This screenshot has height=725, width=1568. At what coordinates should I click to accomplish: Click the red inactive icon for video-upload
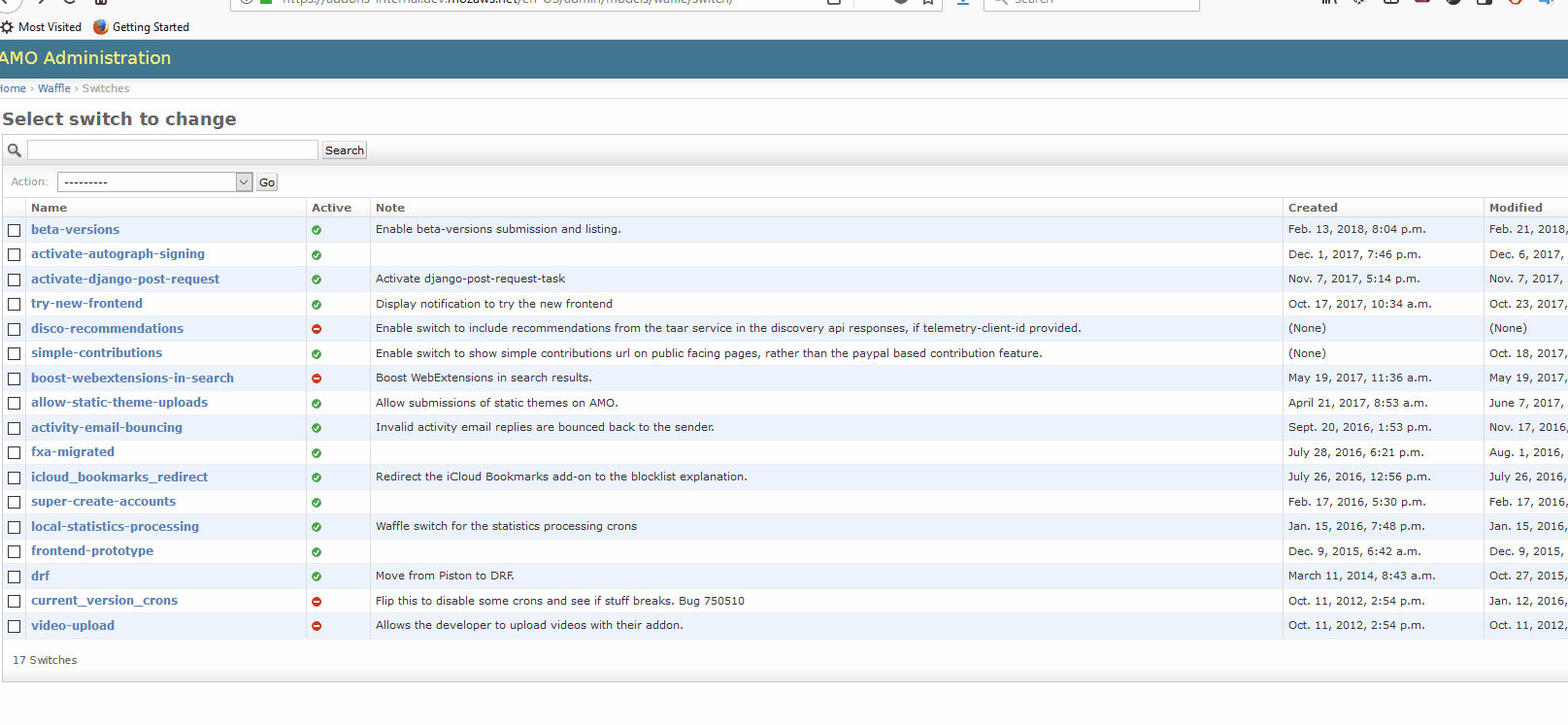(x=317, y=626)
